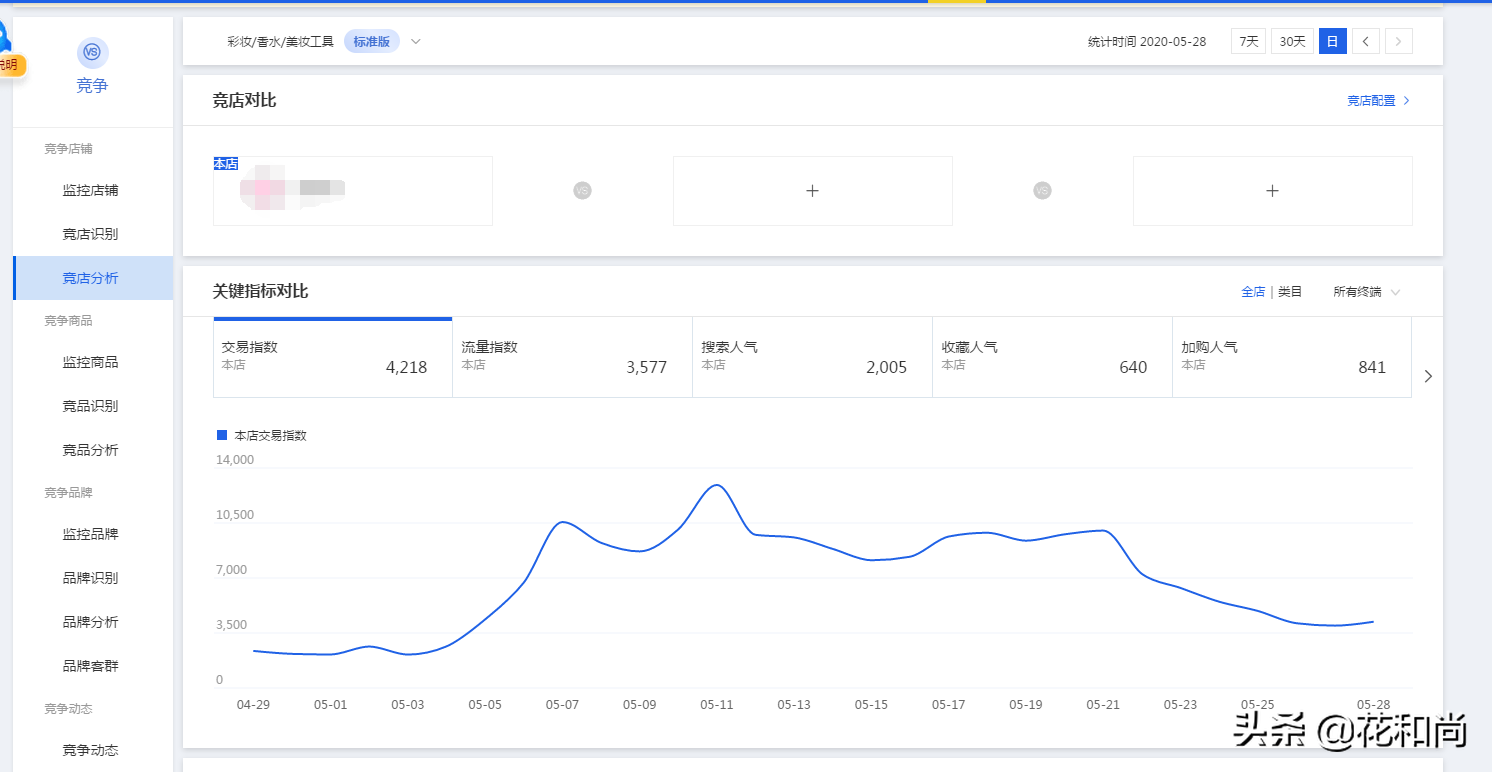Screen dimensions: 1492x772
Task: Open the 所有终端 terminal filter dropdown
Action: coord(1366,291)
